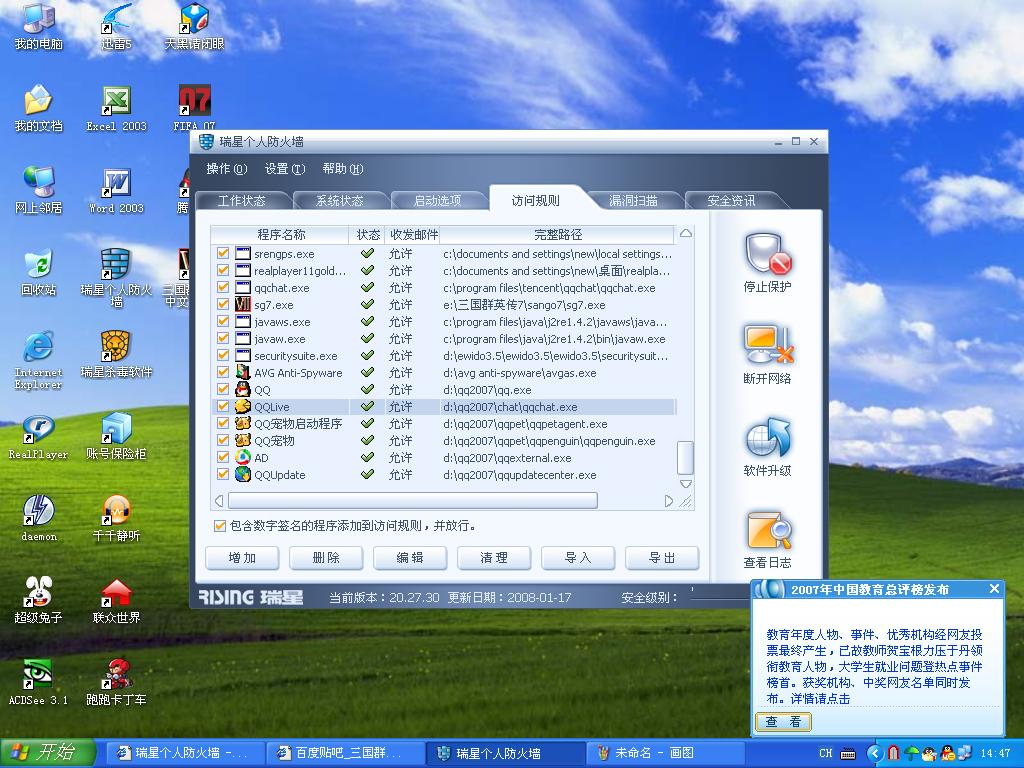The height and width of the screenshot is (768, 1024).
Task: Close the 2007 education news popup
Action: click(x=994, y=589)
